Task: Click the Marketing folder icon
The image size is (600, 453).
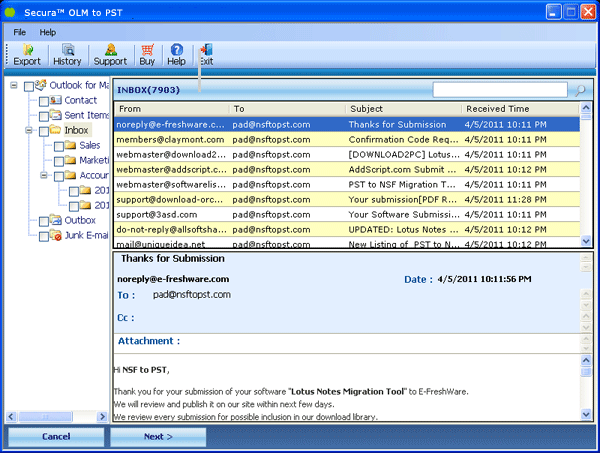Action: [x=71, y=160]
